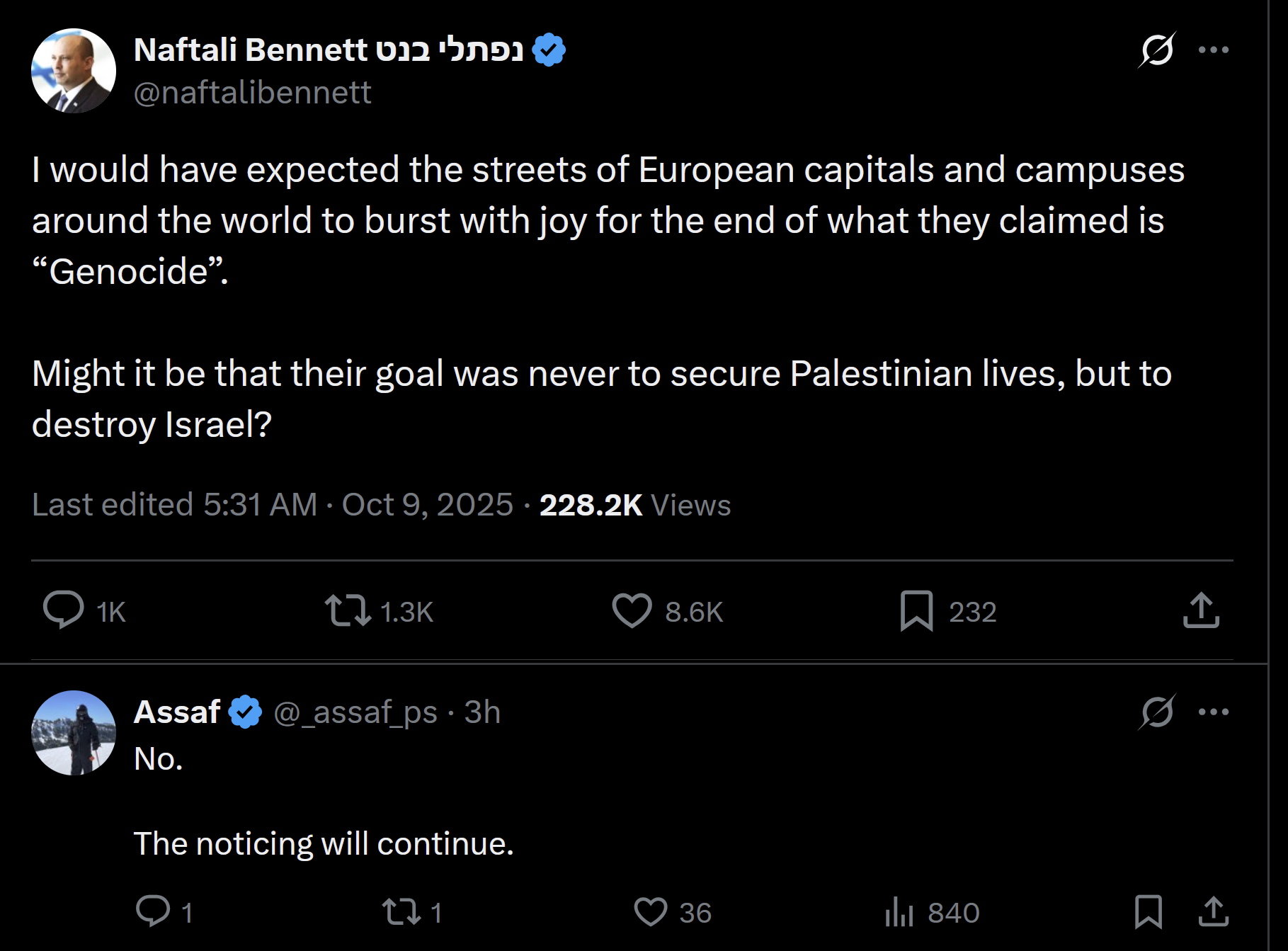Screen dimensions: 1288x951
Task: View analytics for Assaf's reply
Action: point(899,911)
